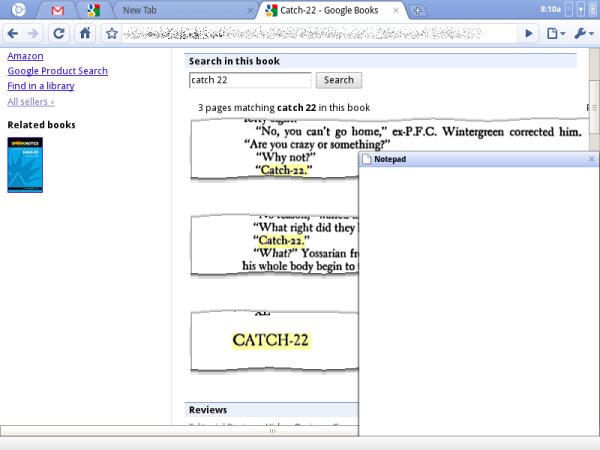Screen dimensions: 600x450
Task: Follow the Find in a library link
Action: [x=41, y=86]
